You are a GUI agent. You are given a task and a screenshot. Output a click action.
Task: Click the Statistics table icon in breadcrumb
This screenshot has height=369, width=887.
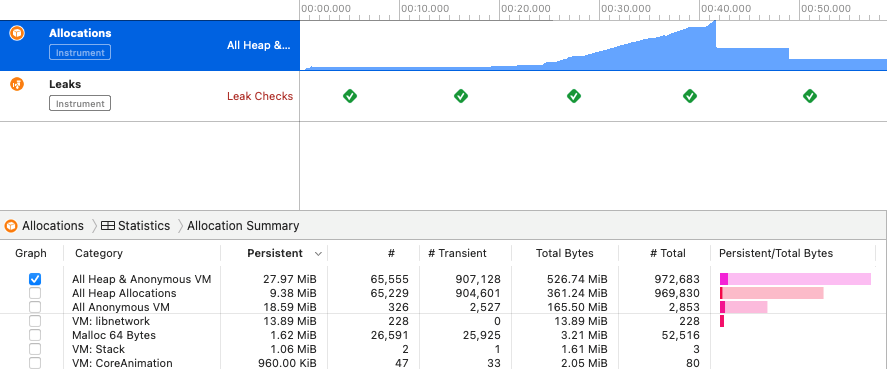(x=107, y=226)
